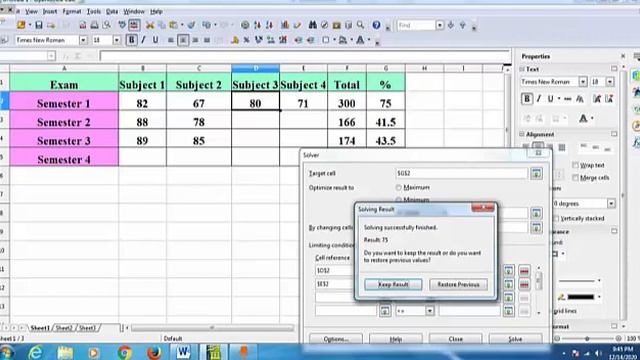The height and width of the screenshot is (360, 640).
Task: Click shrink icon beside Target cell field
Action: click(x=536, y=173)
